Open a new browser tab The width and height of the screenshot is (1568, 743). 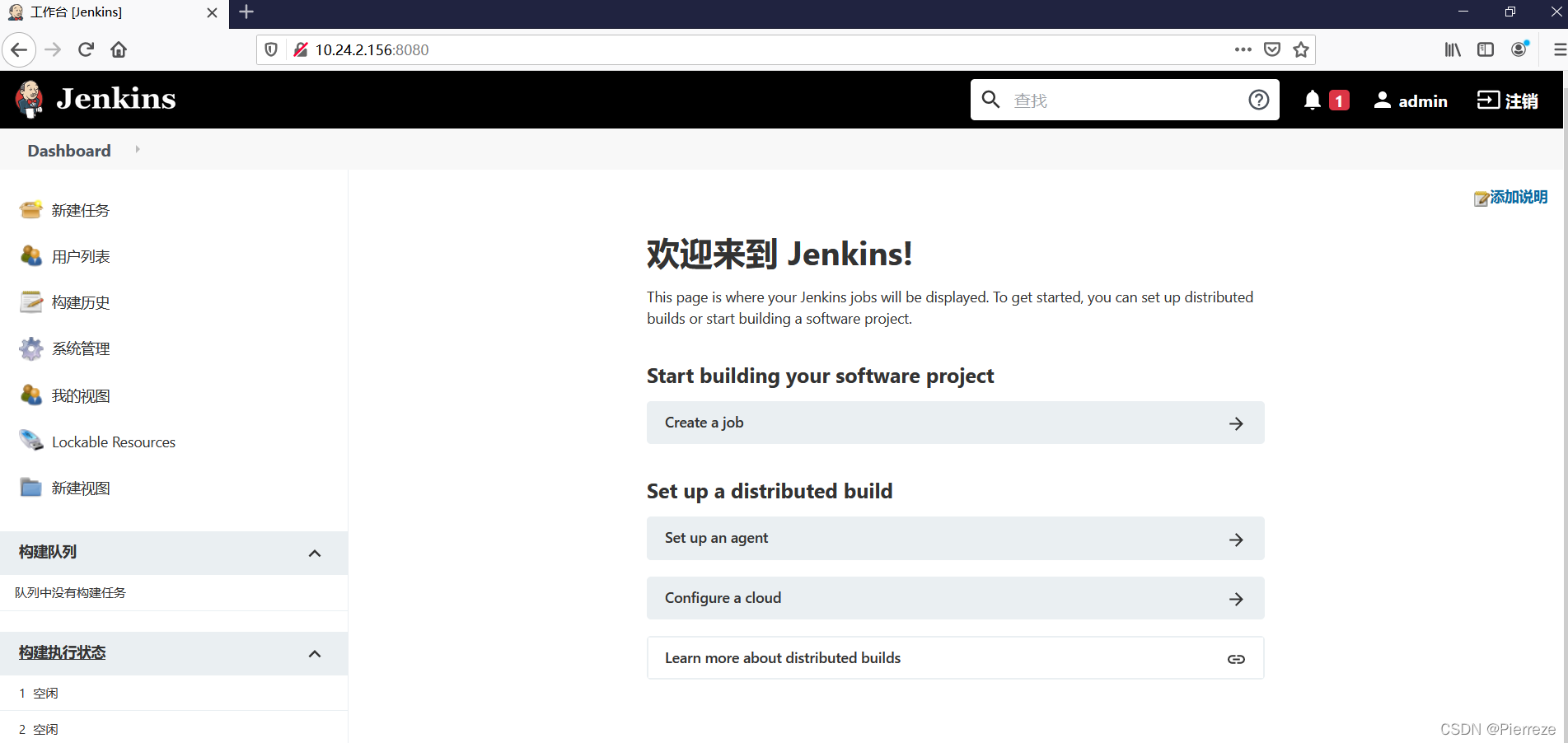(x=246, y=12)
